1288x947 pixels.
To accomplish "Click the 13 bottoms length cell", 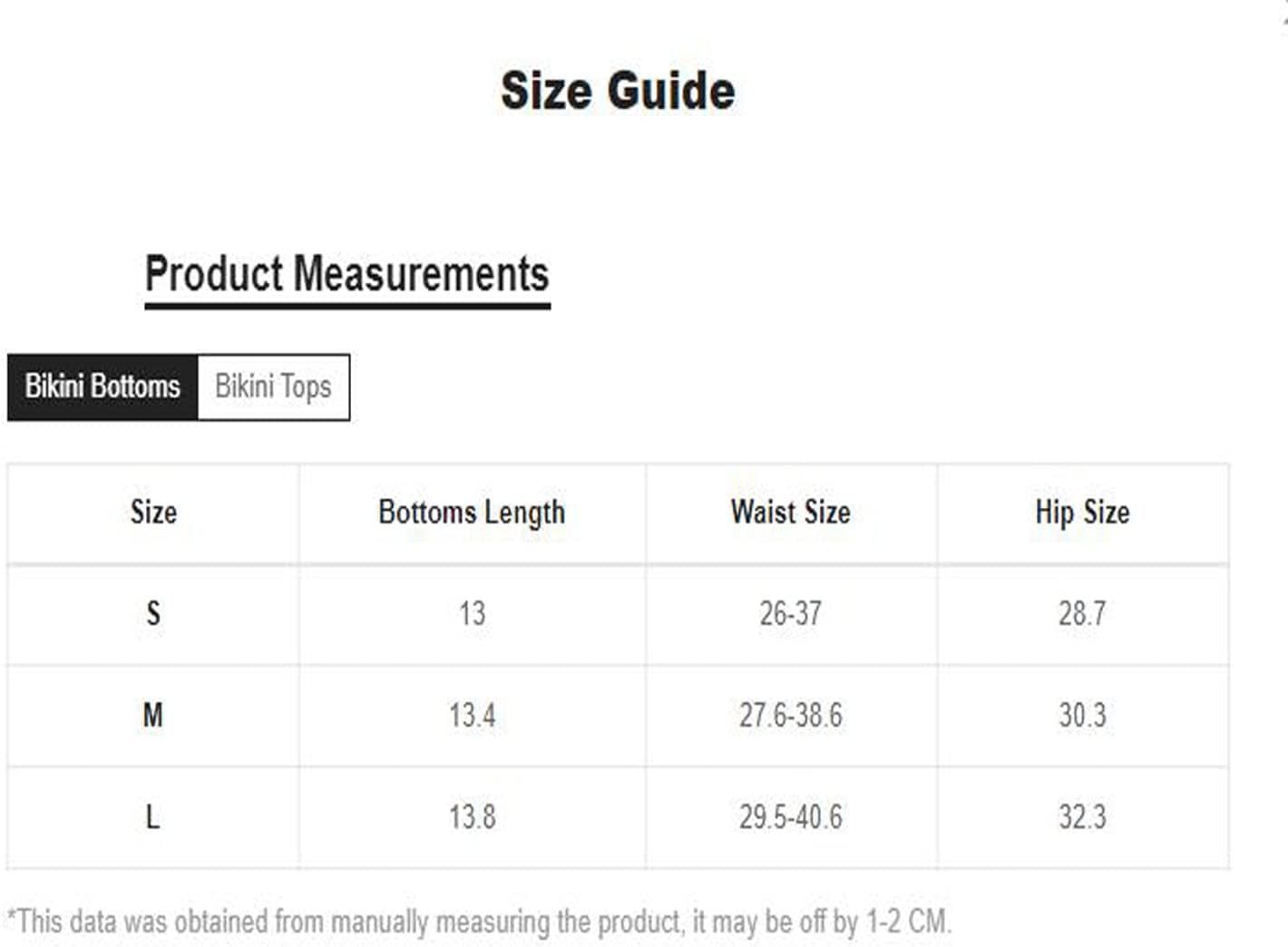I will (x=472, y=614).
